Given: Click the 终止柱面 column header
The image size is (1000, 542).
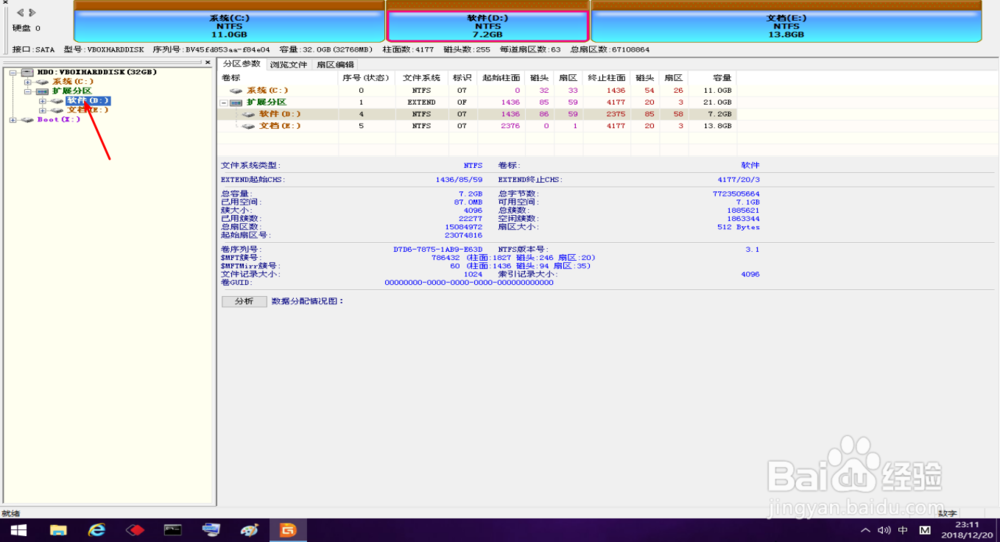Looking at the screenshot, I should click(606, 78).
